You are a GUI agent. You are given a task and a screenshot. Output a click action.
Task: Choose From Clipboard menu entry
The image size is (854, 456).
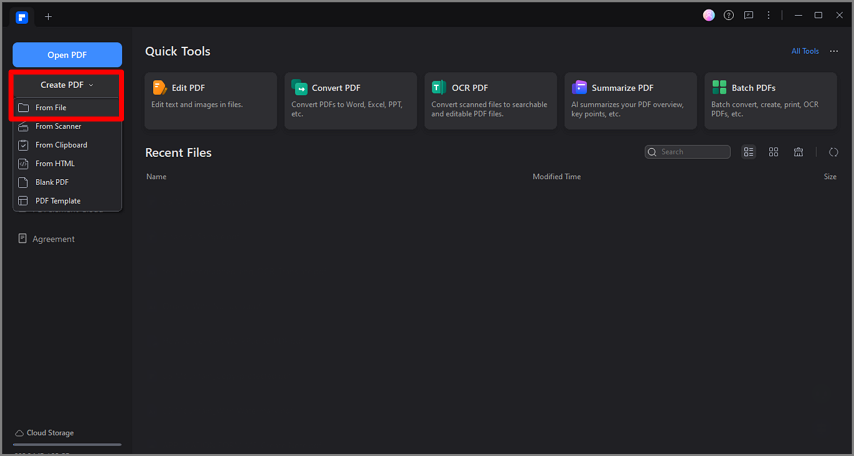[67, 145]
